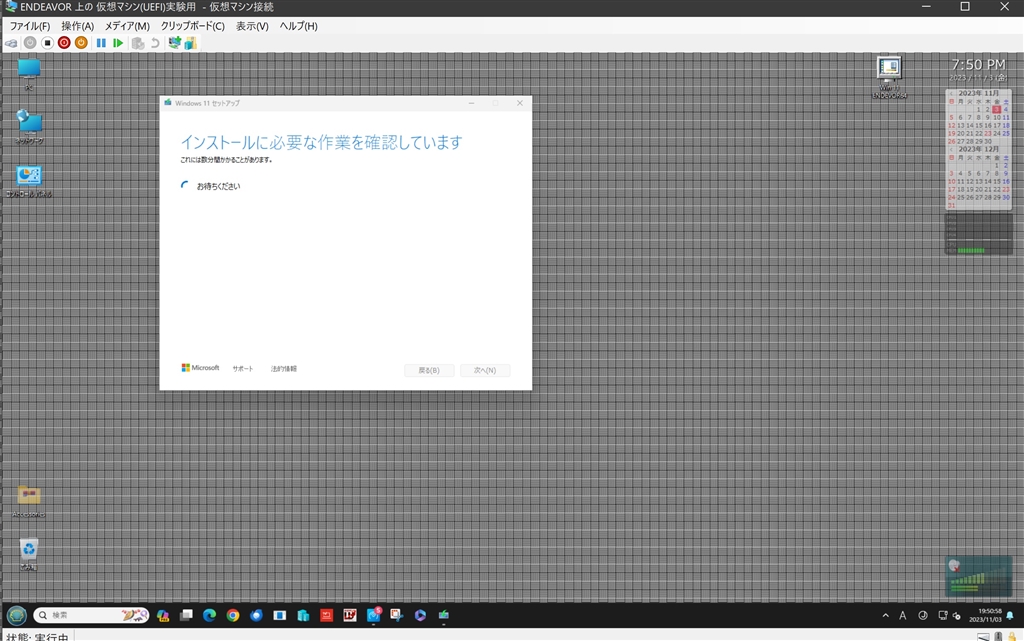Image resolution: width=1024 pixels, height=641 pixels.
Task: Maximize the 仮想マシン接続 host window
Action: point(965,7)
